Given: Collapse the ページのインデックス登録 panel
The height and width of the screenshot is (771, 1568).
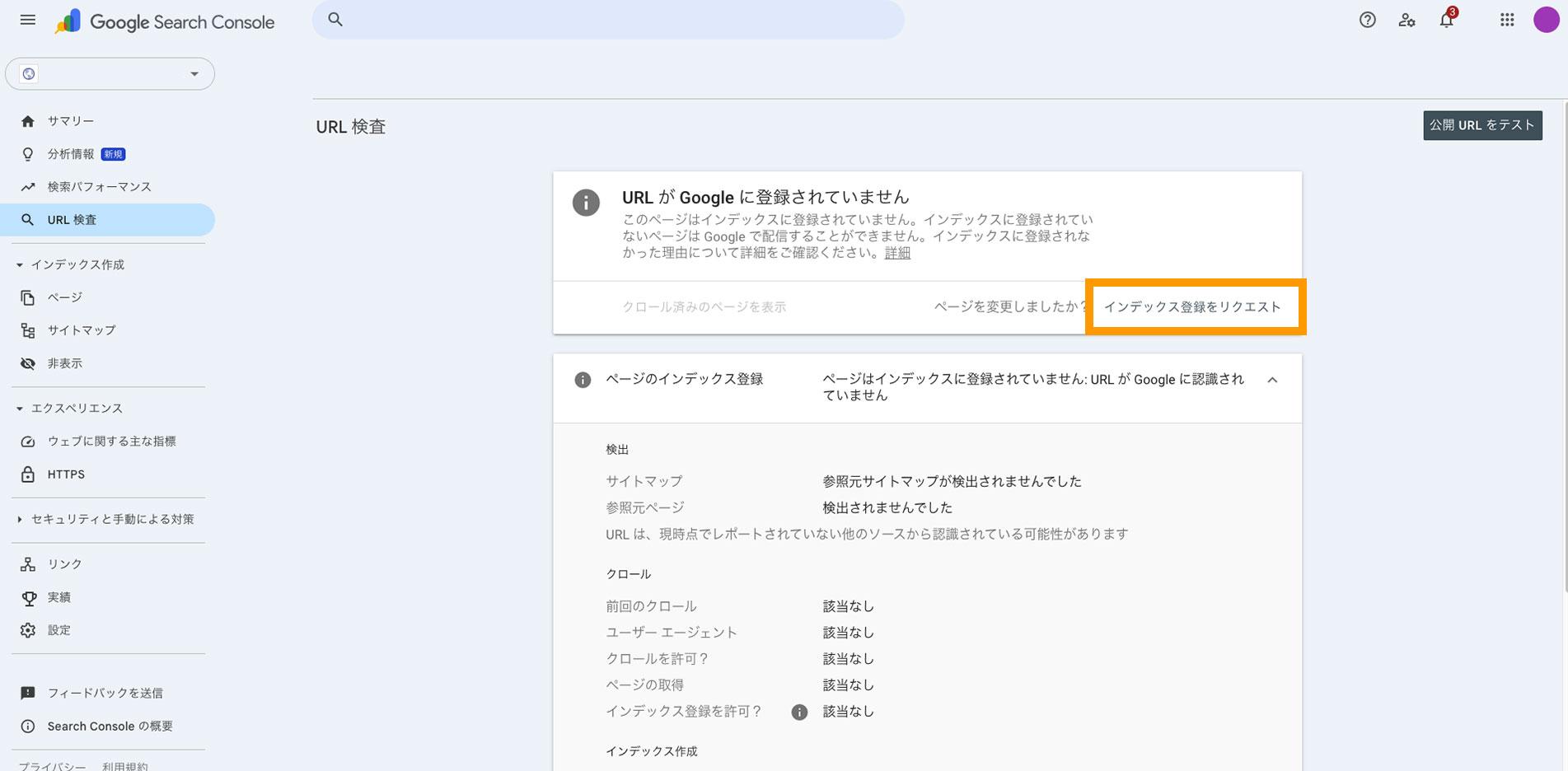Looking at the screenshot, I should 1272,380.
